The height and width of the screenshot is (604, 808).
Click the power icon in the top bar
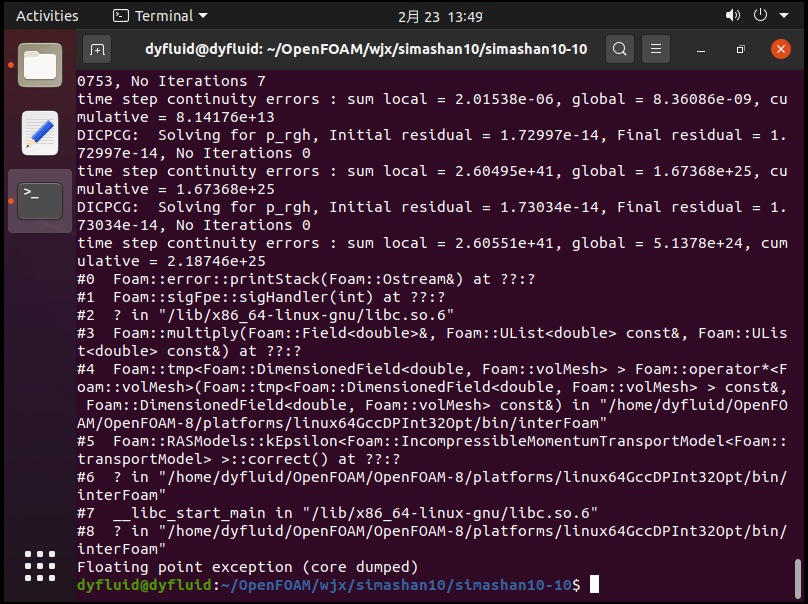click(x=761, y=15)
